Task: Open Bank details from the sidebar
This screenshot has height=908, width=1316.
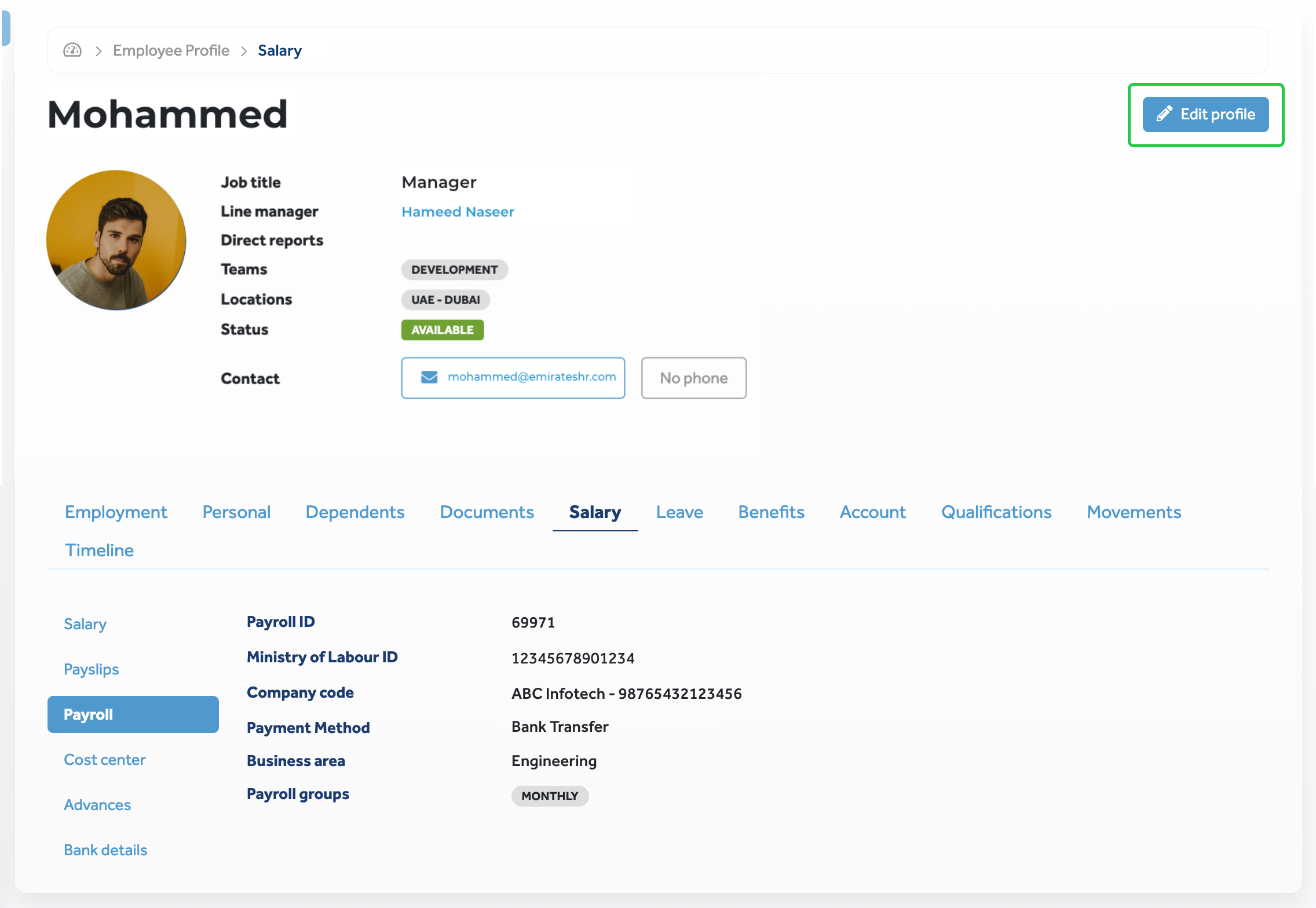Action: point(105,849)
